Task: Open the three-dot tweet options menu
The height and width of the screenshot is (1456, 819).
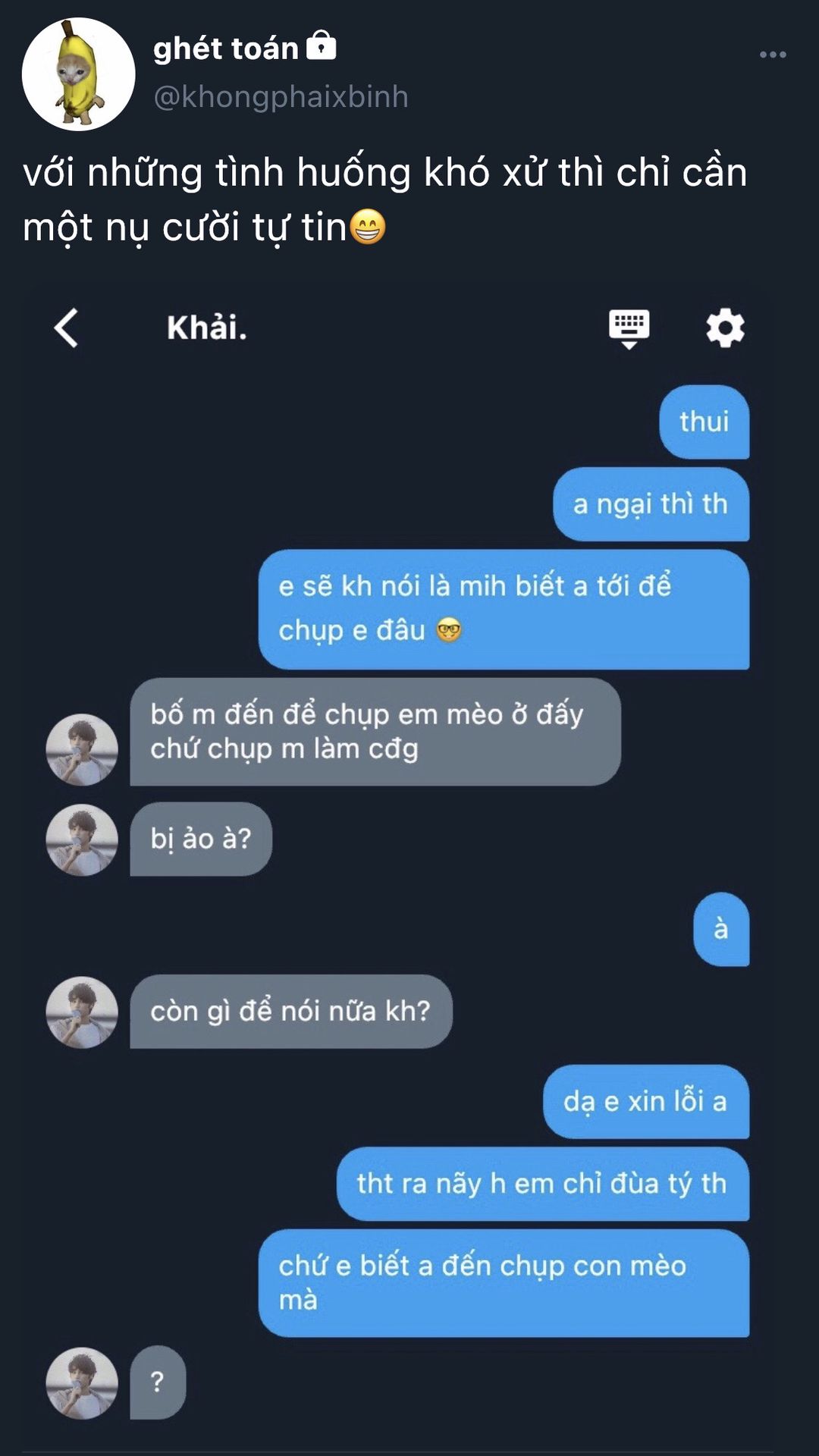Action: click(x=773, y=55)
